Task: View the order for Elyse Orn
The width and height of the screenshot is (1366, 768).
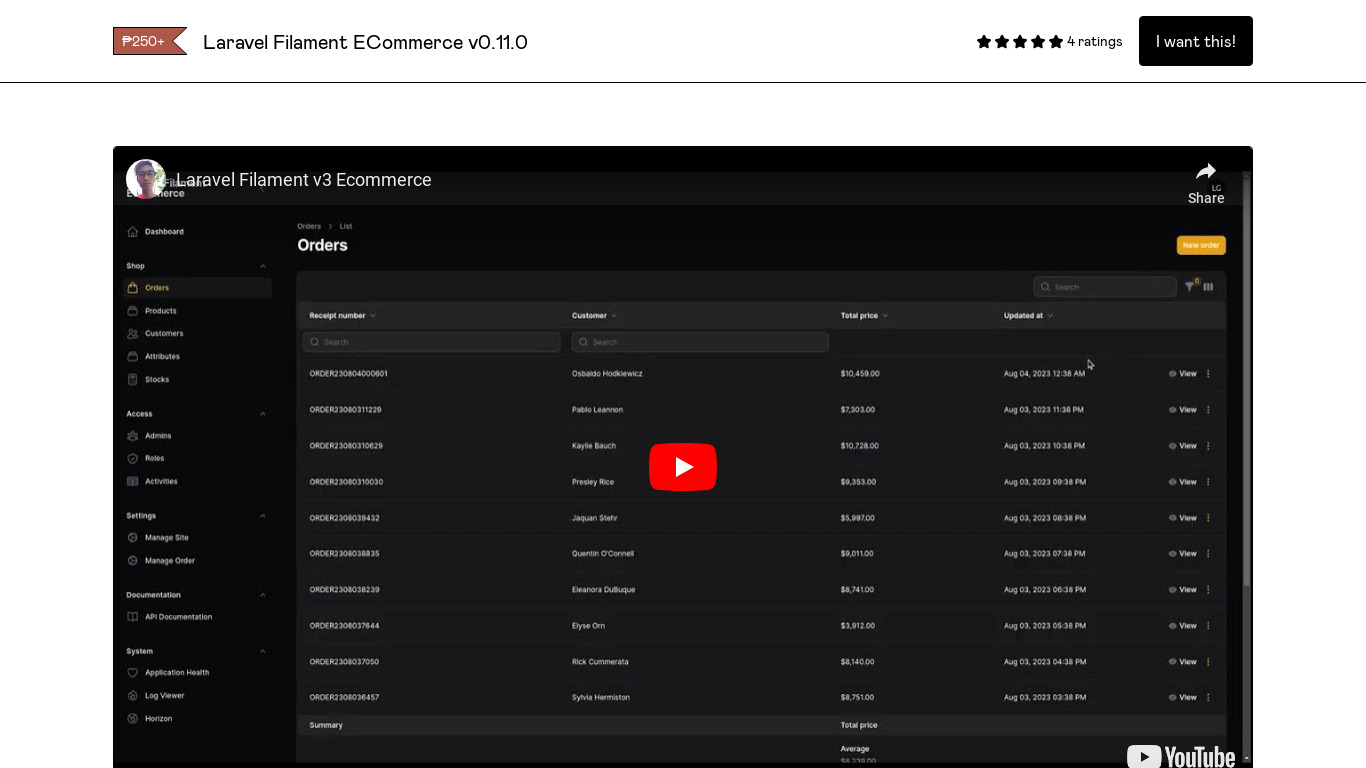Action: (x=1183, y=626)
